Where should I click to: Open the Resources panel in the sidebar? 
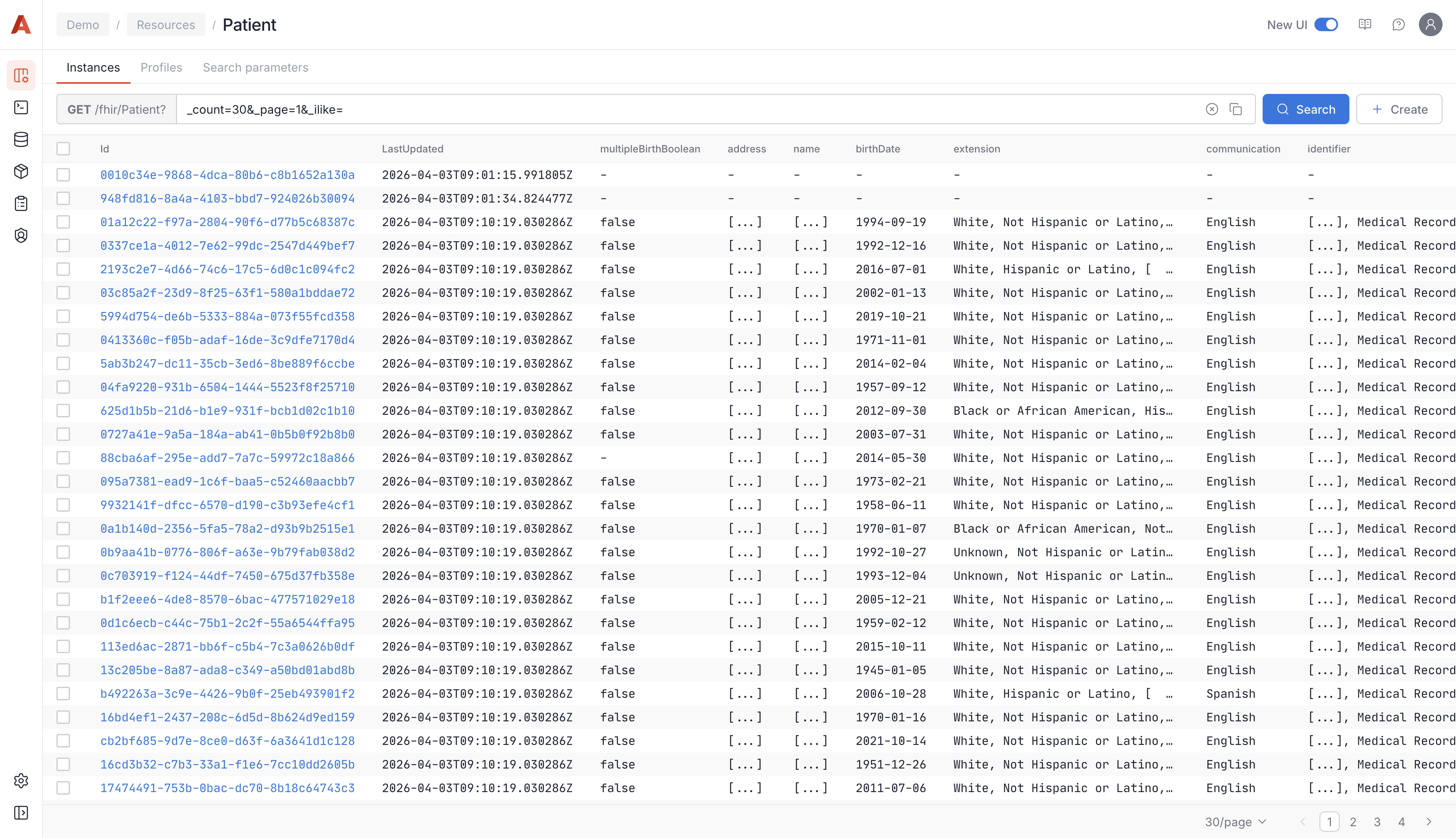(21, 75)
